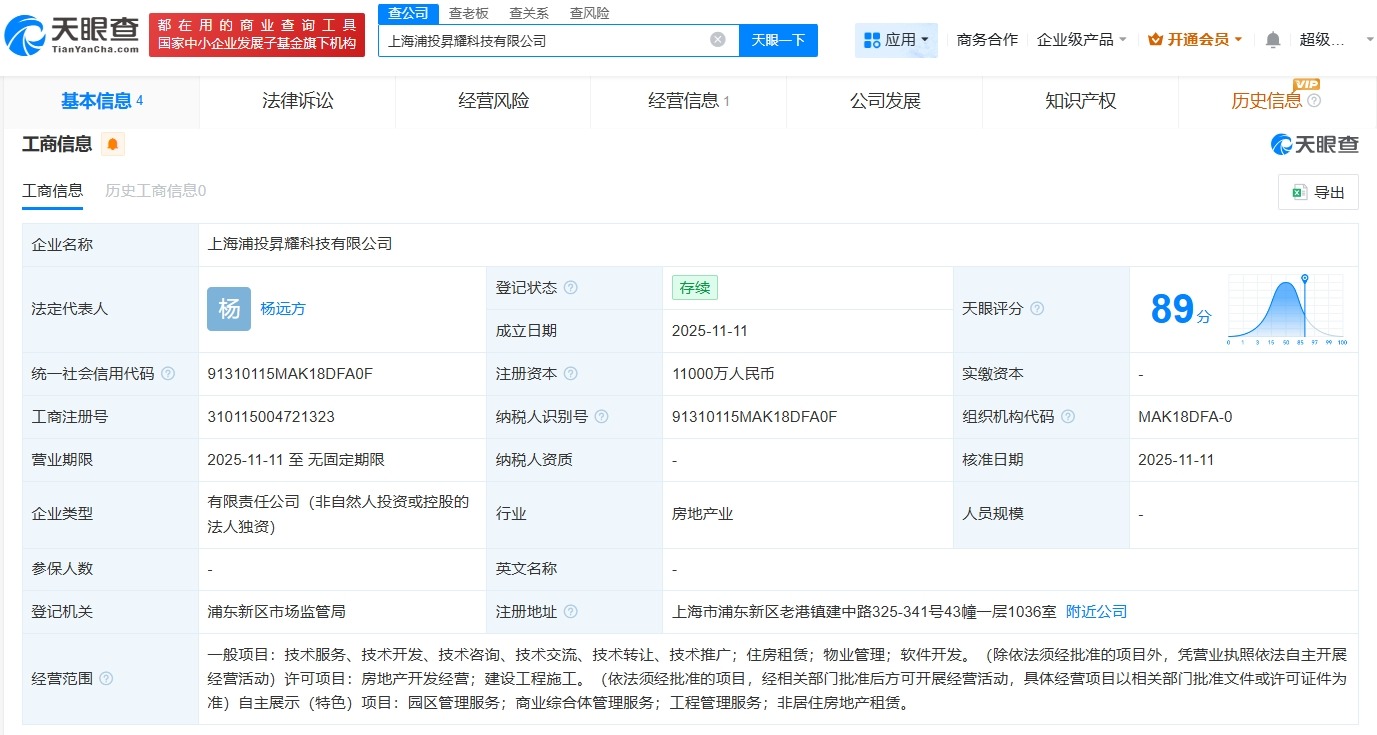
Task: Click the help icon beside 天眼评分
Action: tap(1037, 309)
